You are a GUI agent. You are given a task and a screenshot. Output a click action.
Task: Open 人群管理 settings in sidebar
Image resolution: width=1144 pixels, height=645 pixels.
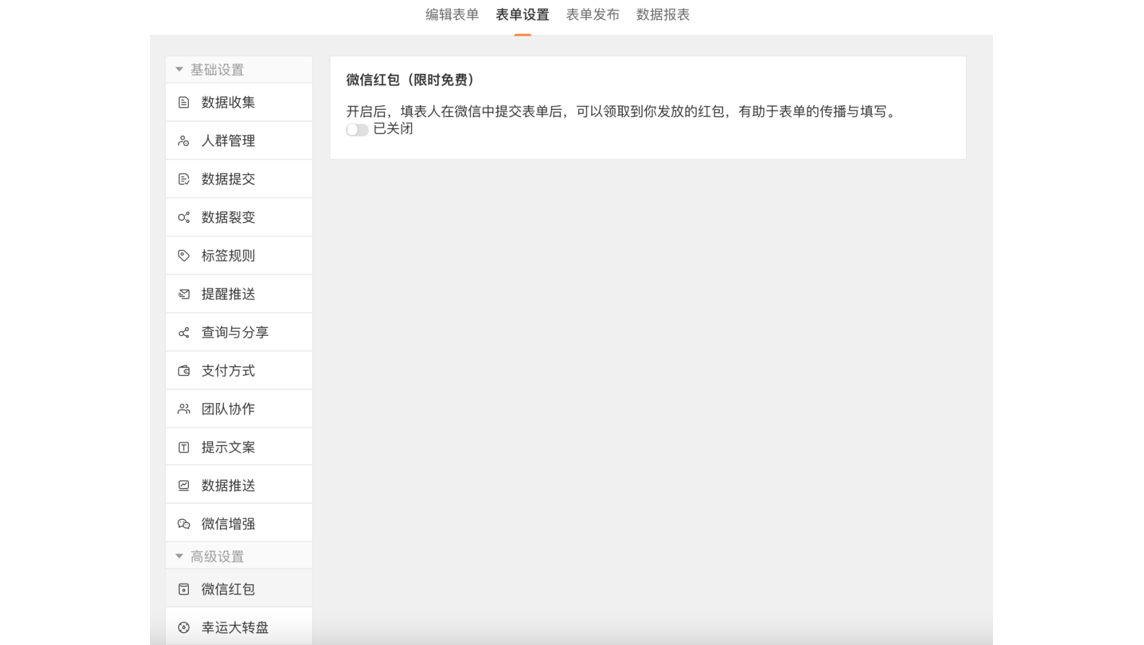click(x=239, y=141)
